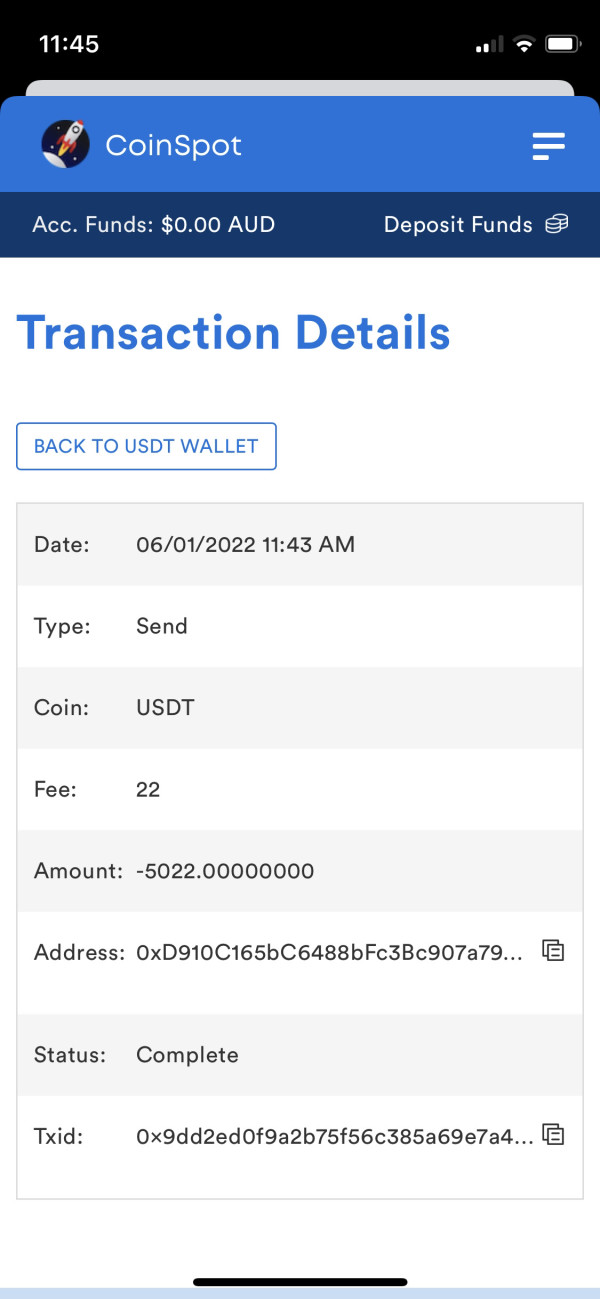Copy the Txid using copy icon
Image resolution: width=600 pixels, height=1299 pixels.
coord(553,1134)
